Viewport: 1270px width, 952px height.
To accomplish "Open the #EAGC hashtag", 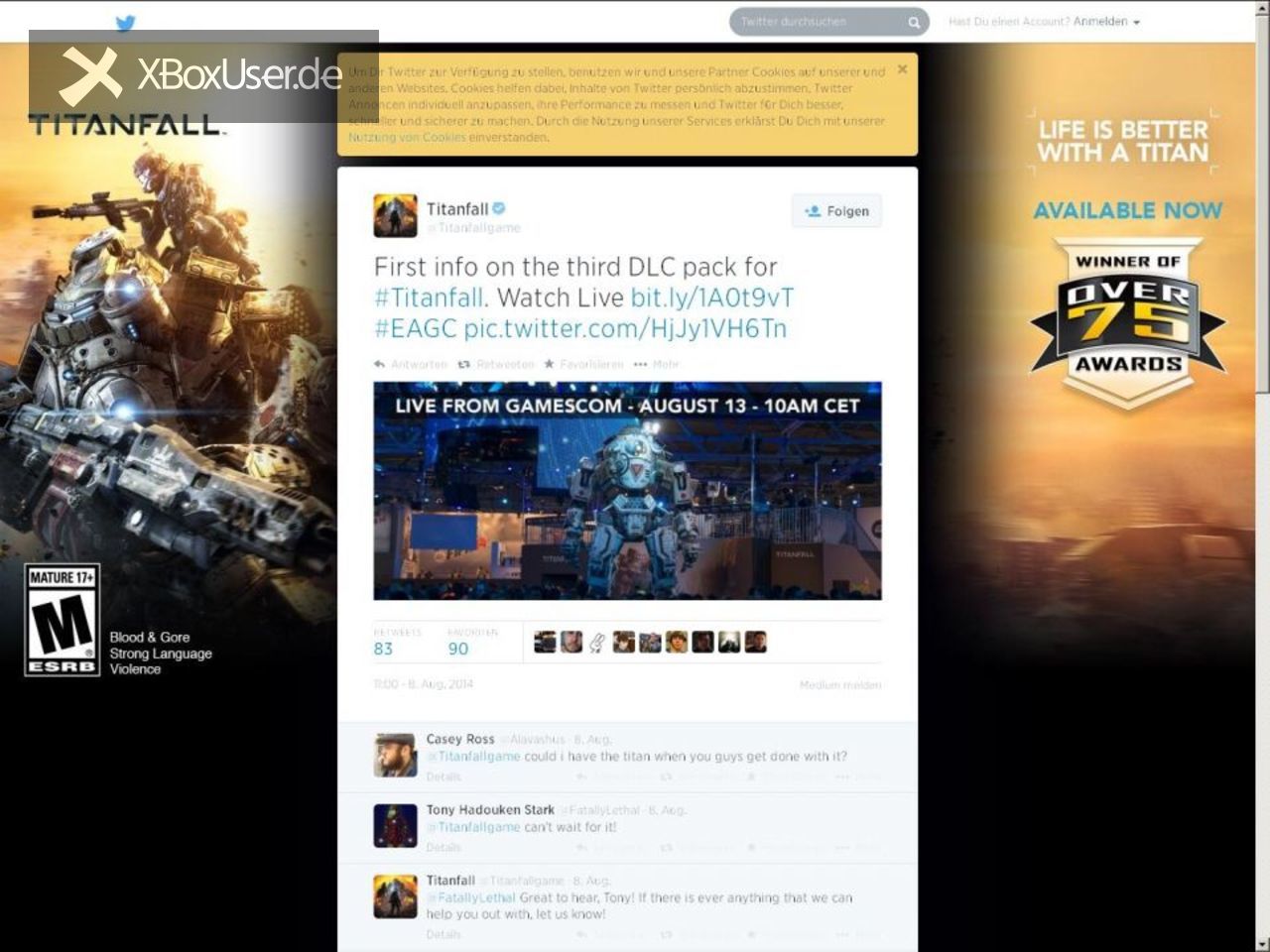I will click(416, 328).
